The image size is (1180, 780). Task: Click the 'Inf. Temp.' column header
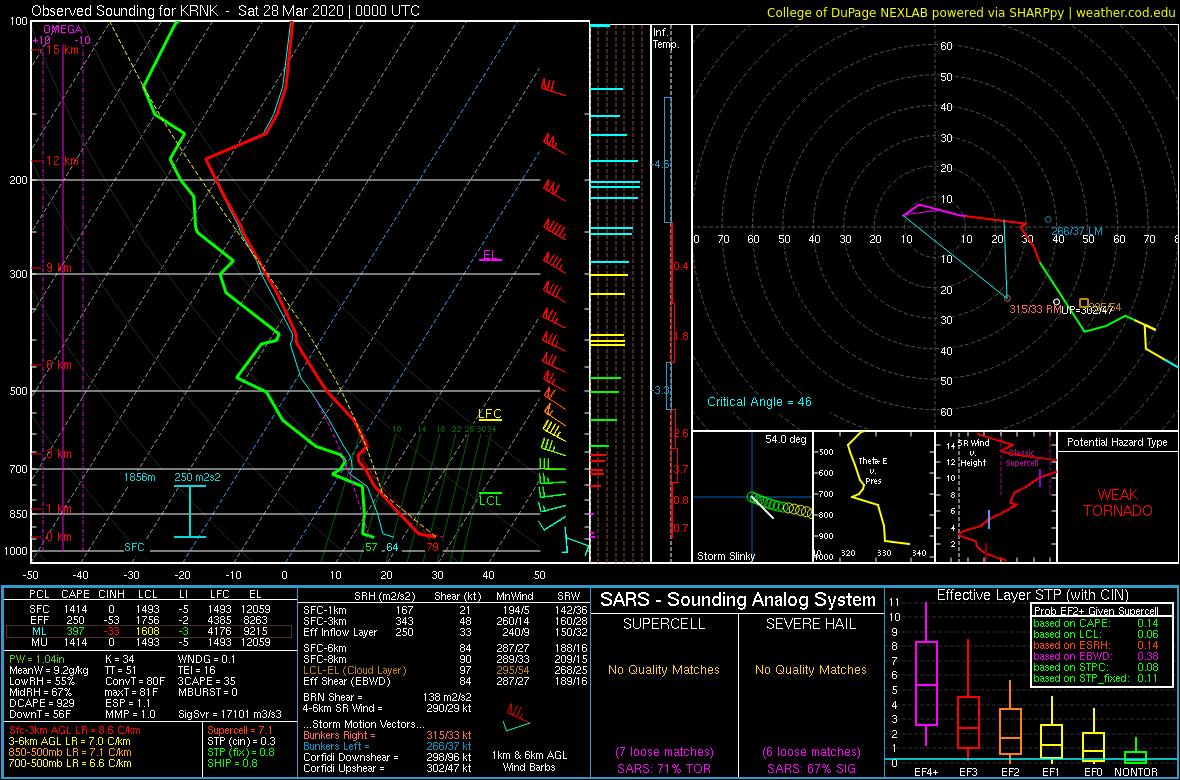click(666, 38)
